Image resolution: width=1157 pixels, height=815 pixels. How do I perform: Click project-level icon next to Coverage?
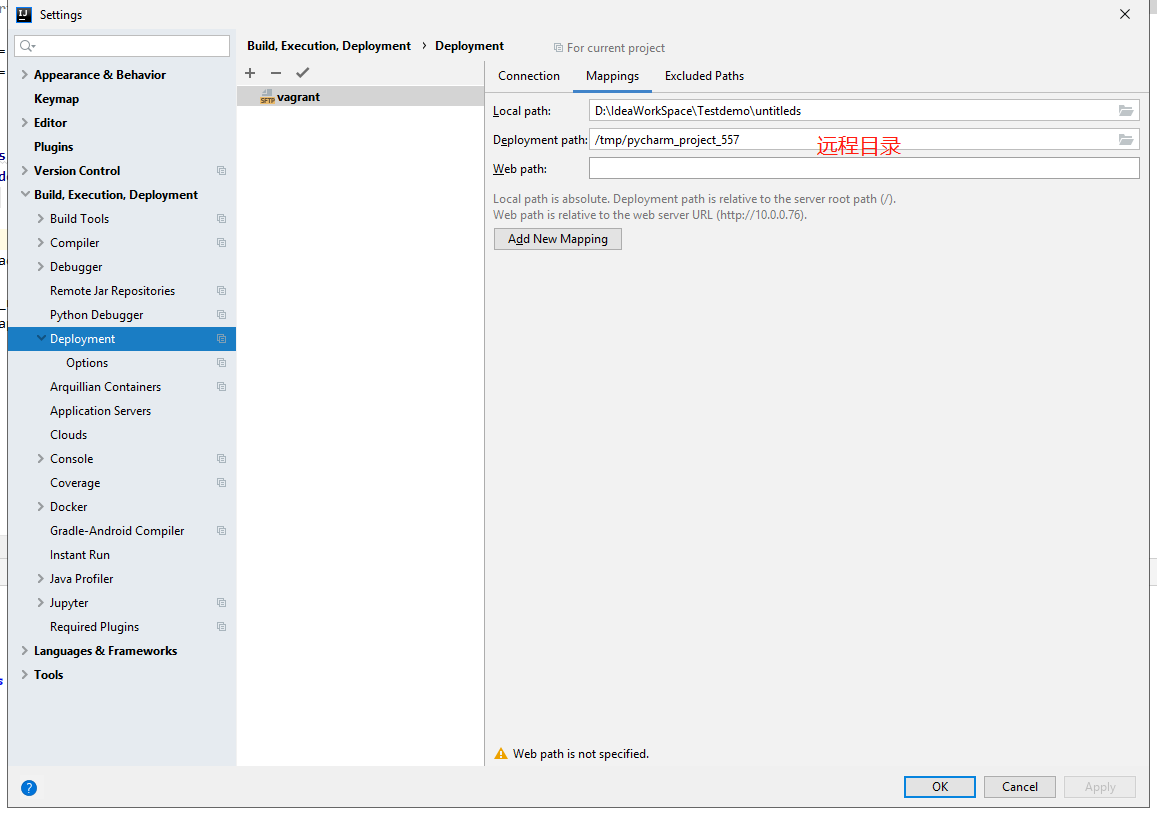click(221, 482)
